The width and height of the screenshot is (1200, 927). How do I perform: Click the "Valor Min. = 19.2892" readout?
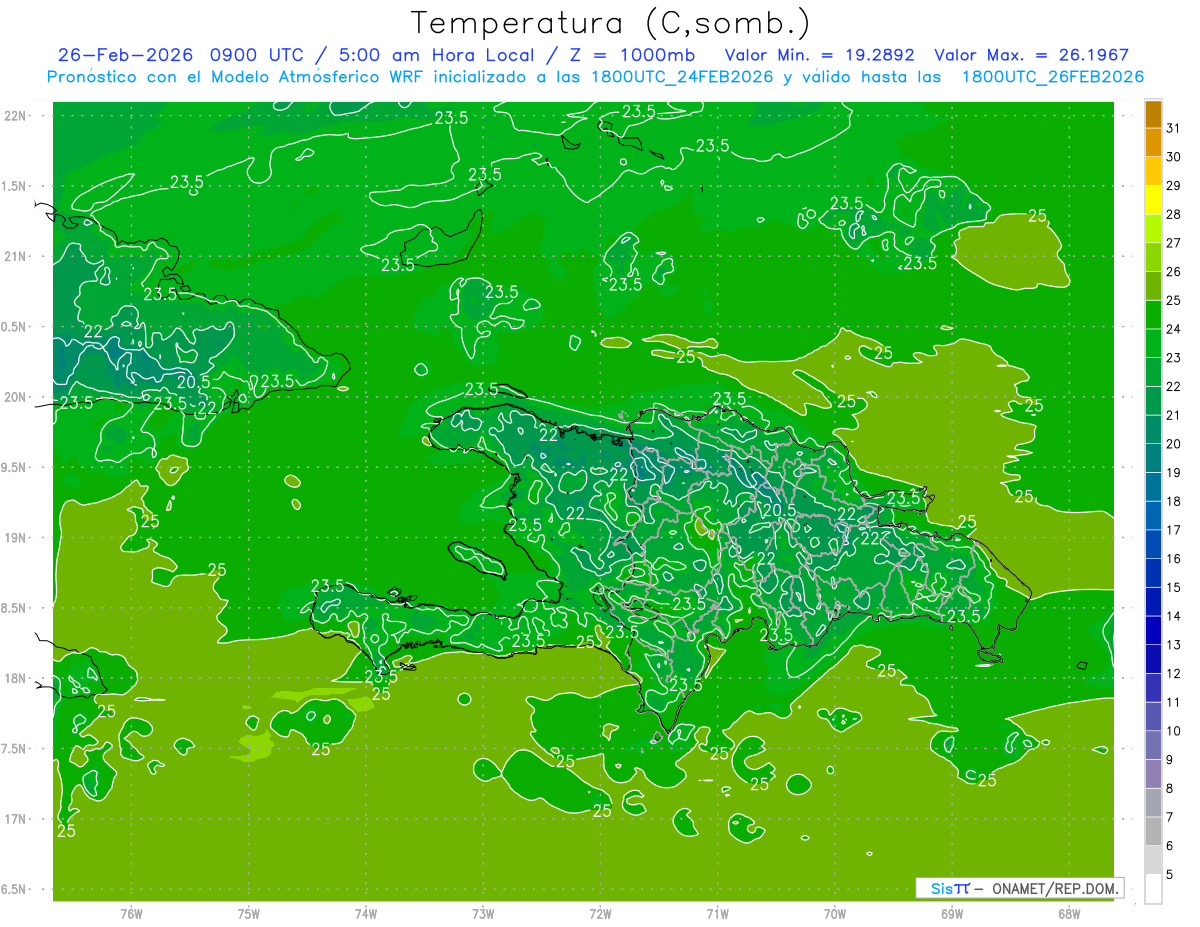click(819, 55)
